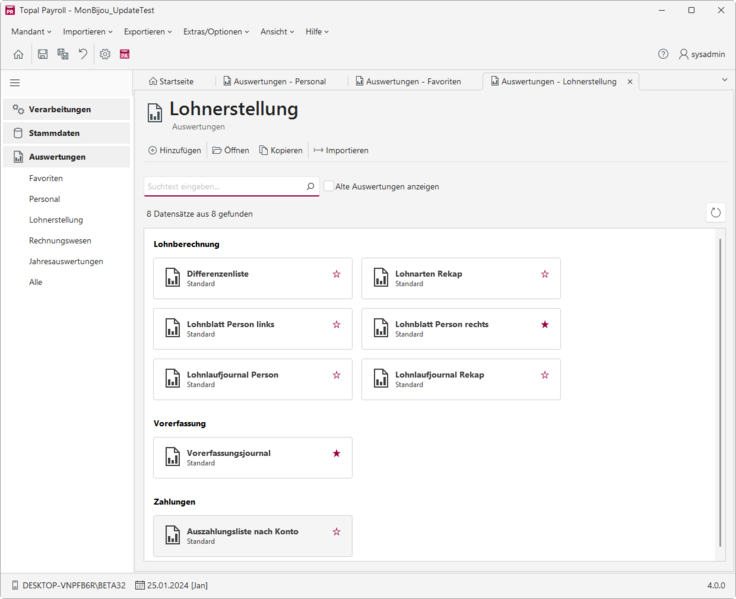Screen dimensions: 736x599
Task: Toggle favorite star for Differenzenliste
Action: click(337, 274)
